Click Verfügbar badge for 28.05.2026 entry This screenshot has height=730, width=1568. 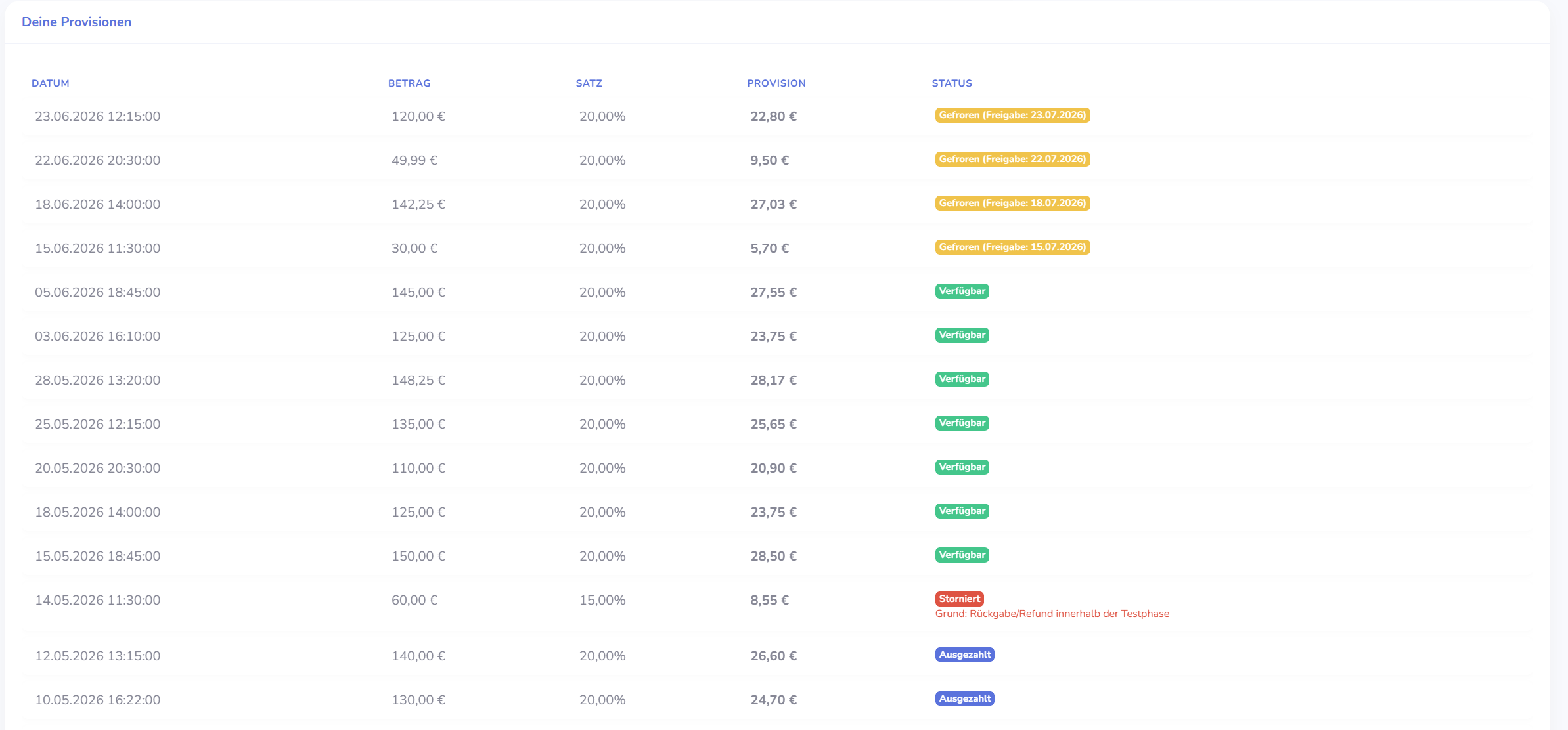coord(962,379)
